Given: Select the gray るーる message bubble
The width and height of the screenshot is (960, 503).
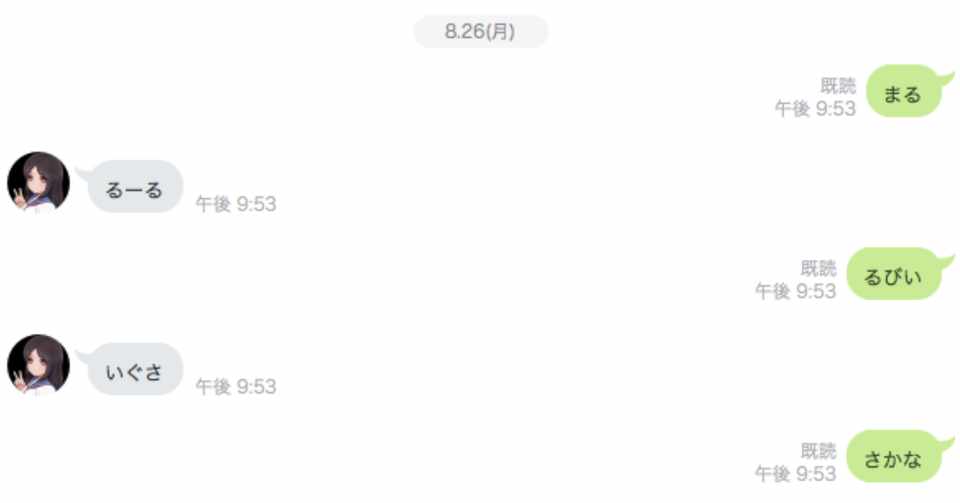Looking at the screenshot, I should pos(135,186).
